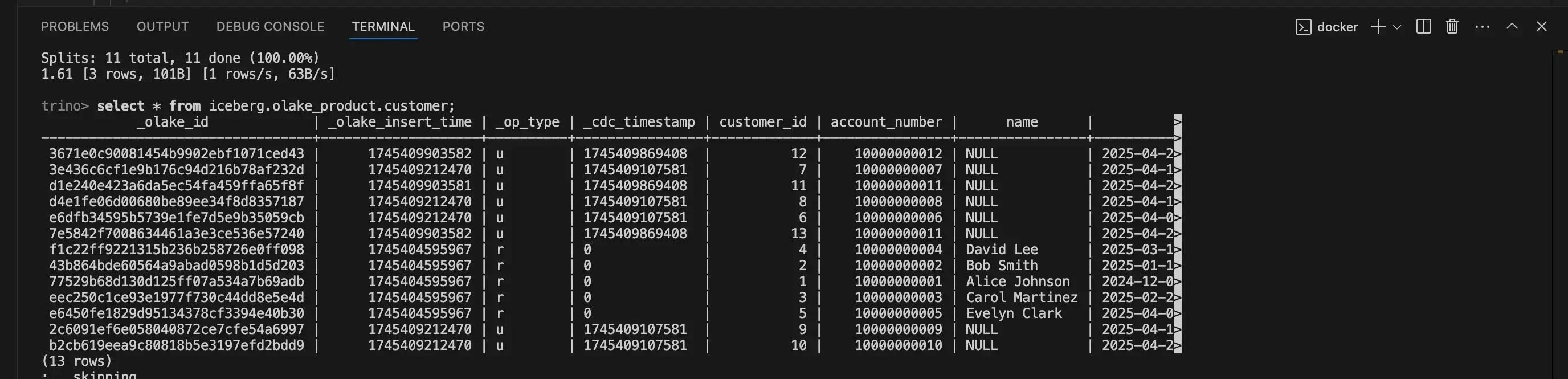
Task: Click the Carol Martinez name cell
Action: point(1021,298)
